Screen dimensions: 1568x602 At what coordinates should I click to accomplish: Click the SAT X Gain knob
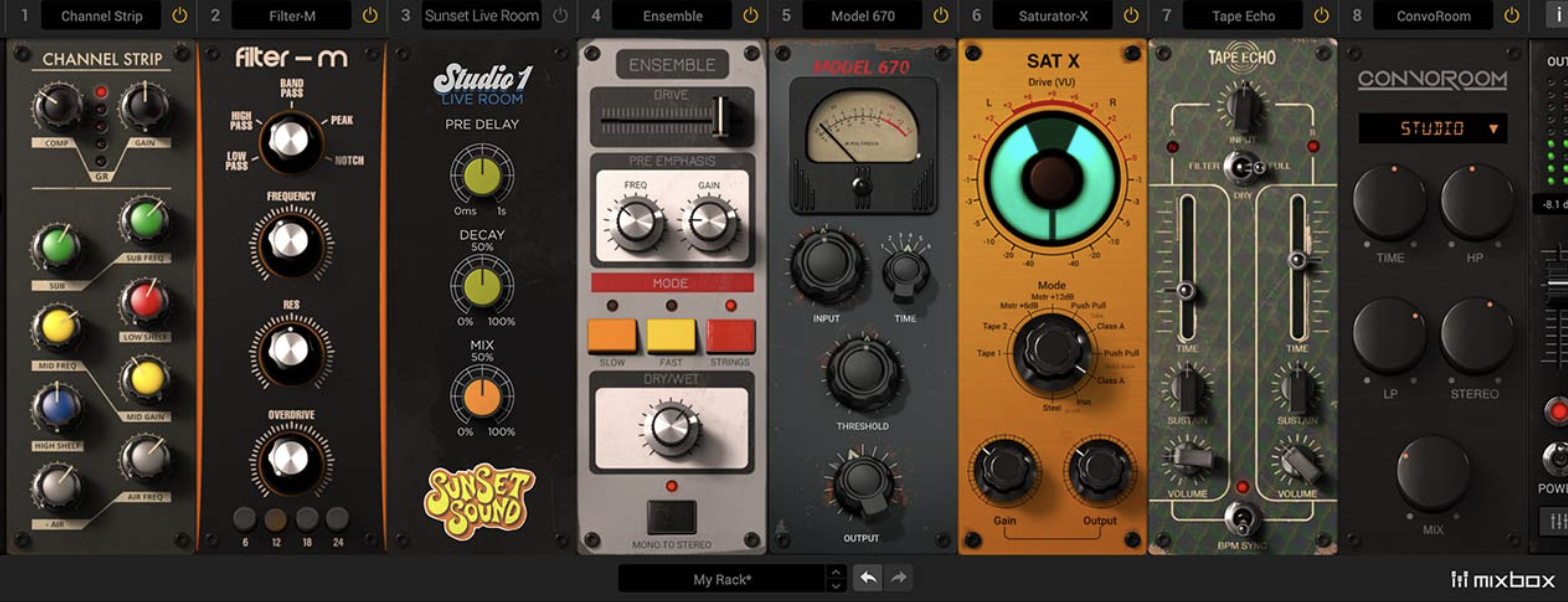tap(1006, 471)
